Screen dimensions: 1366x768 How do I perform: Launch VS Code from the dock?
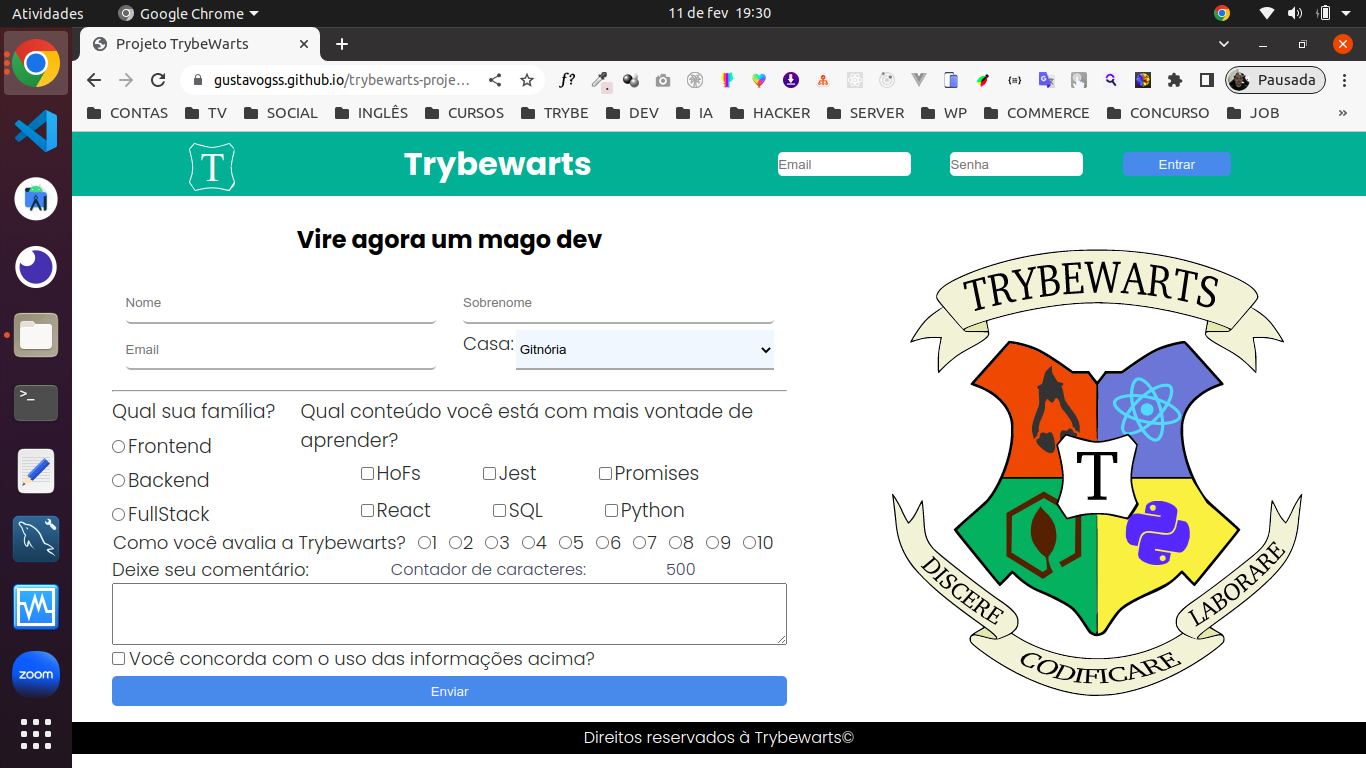pyautogui.click(x=35, y=131)
